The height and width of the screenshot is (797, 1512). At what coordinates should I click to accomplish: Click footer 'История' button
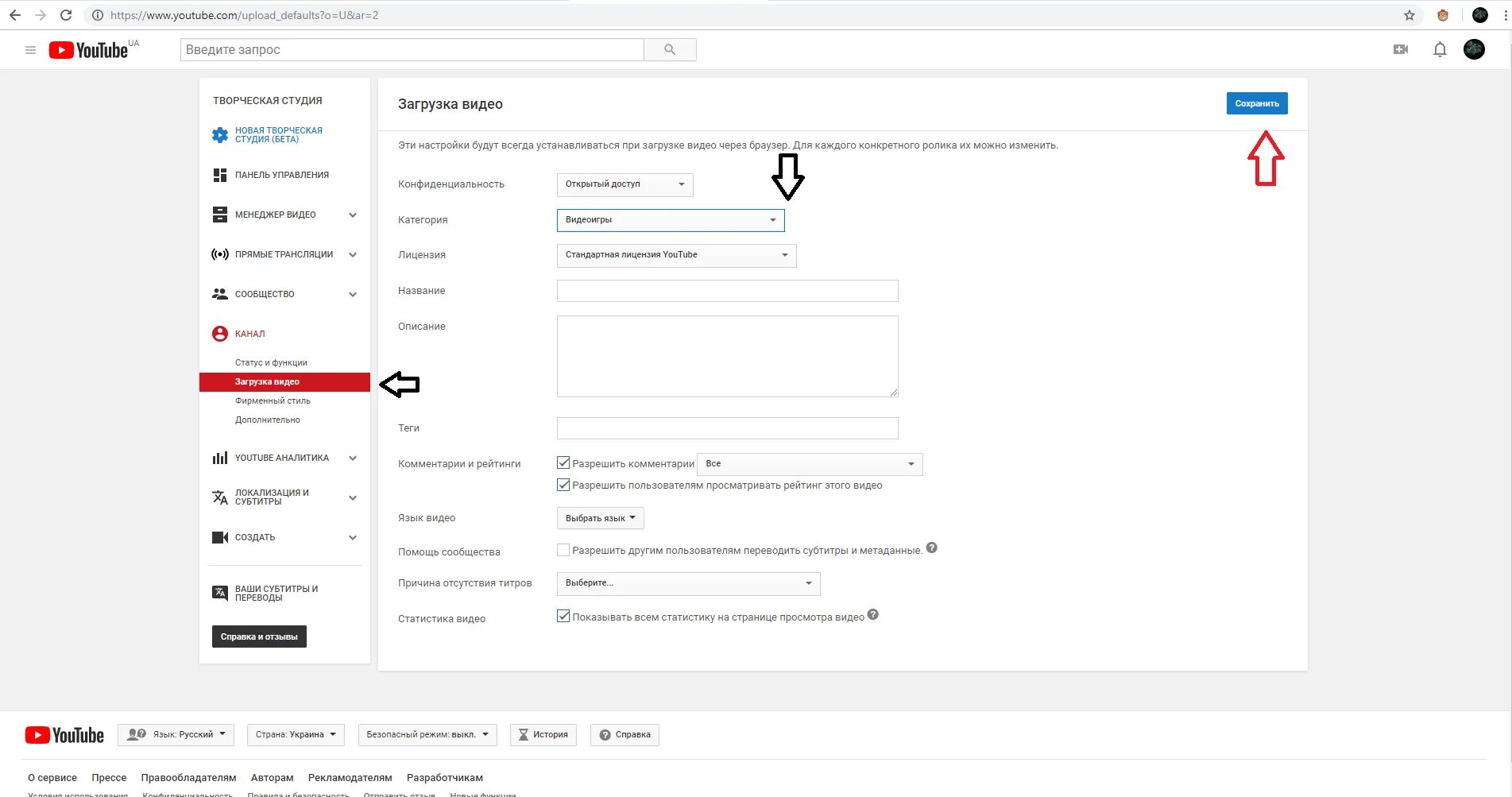tap(543, 735)
